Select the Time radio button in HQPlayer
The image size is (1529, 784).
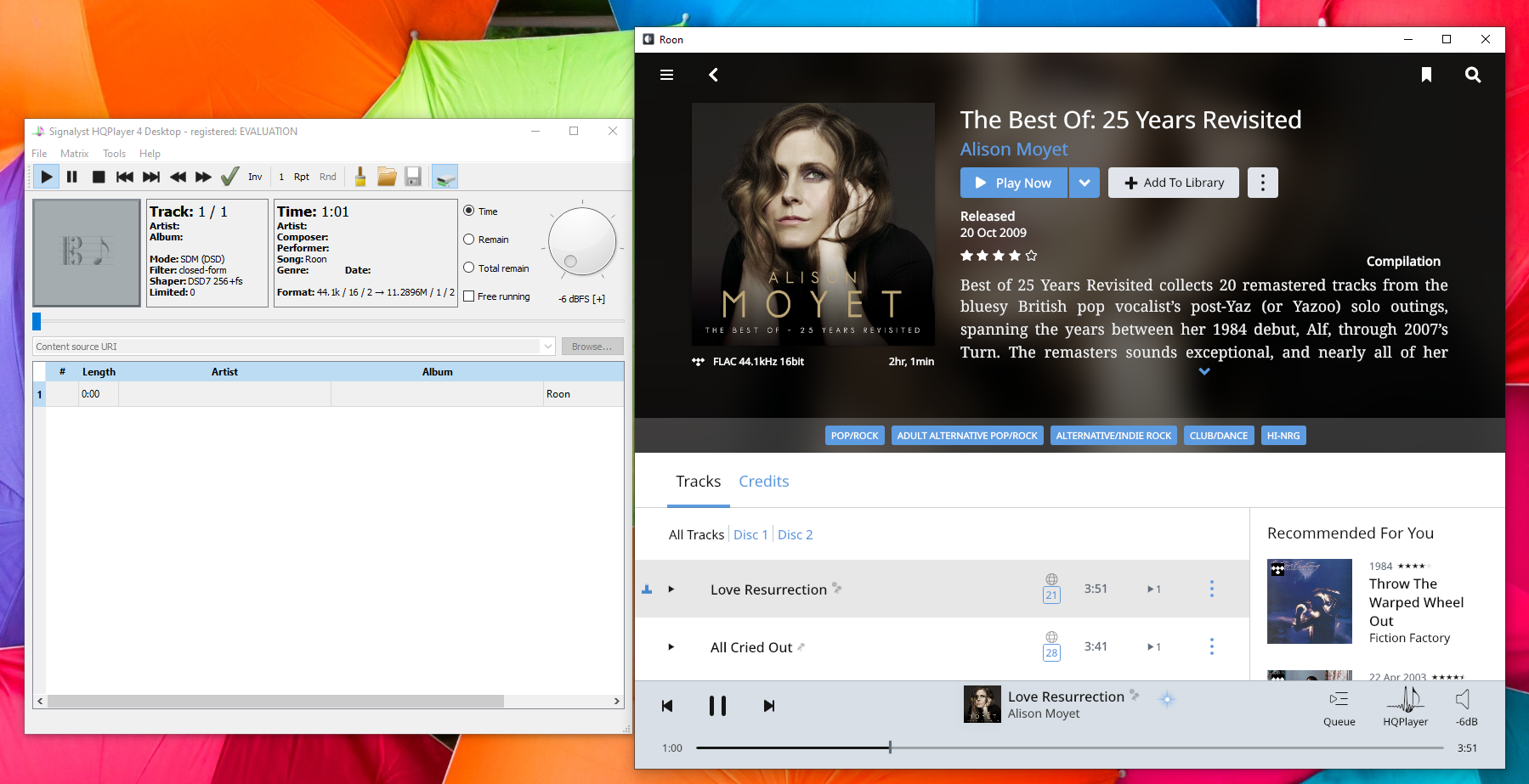click(469, 211)
